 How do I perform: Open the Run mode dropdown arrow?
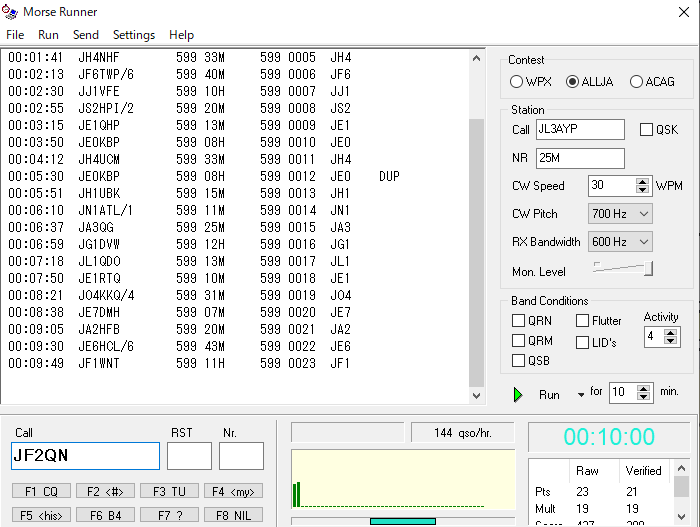(x=580, y=395)
